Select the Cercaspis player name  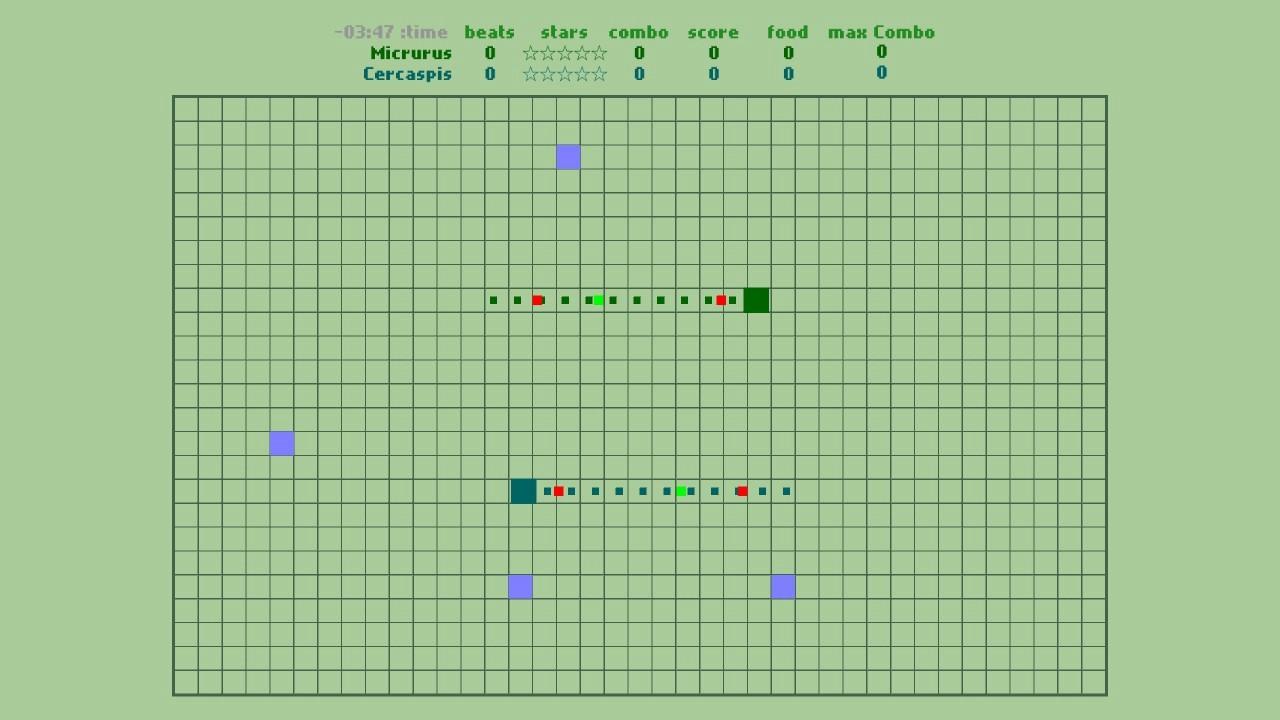click(x=407, y=73)
